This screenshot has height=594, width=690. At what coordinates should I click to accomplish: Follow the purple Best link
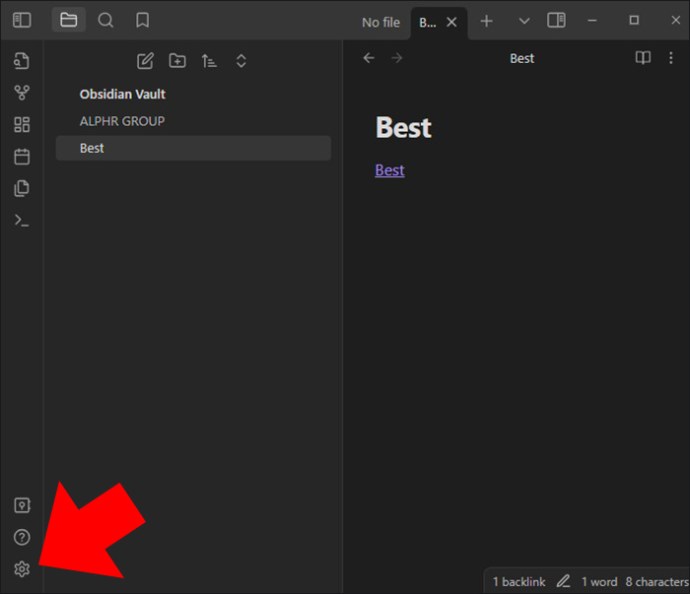click(389, 170)
